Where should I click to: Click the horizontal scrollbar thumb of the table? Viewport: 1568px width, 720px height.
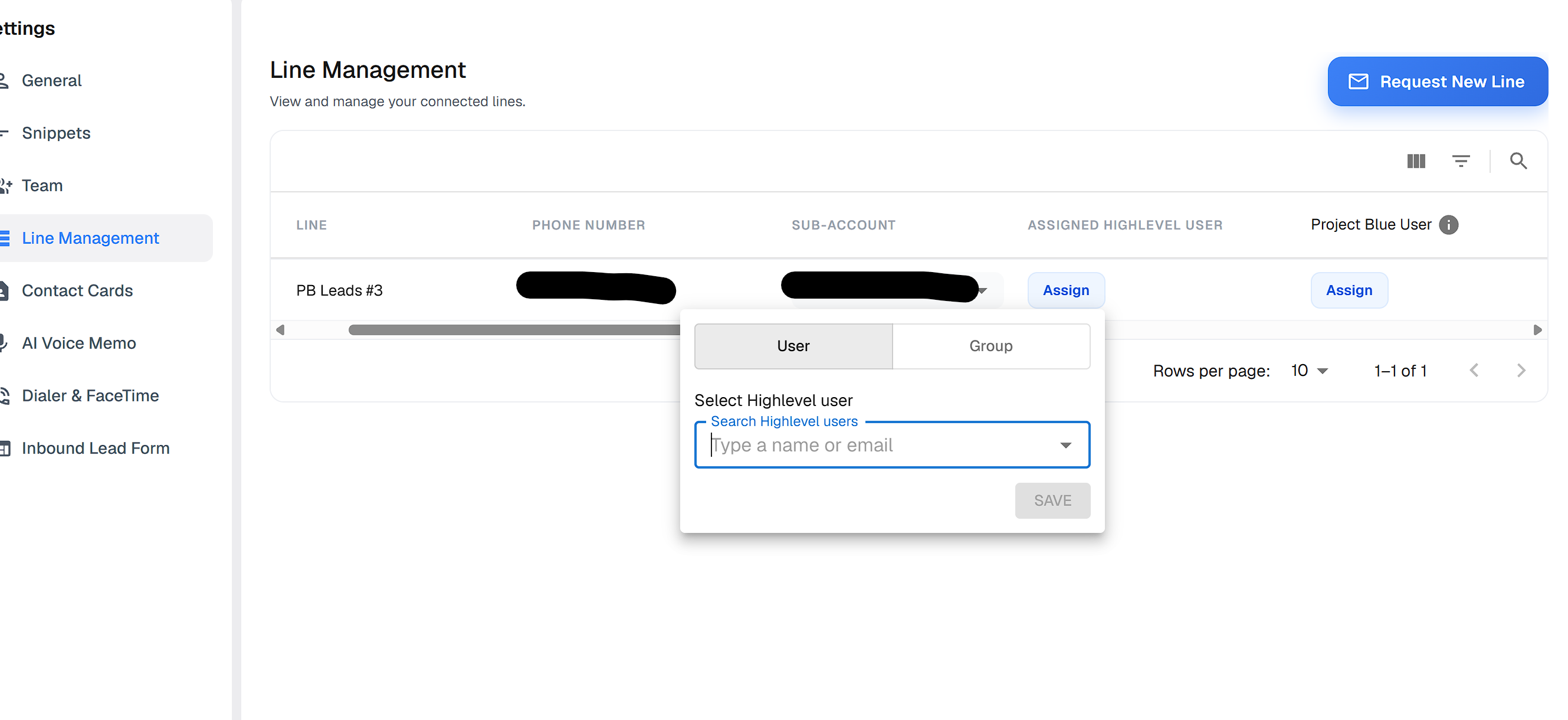coord(514,329)
